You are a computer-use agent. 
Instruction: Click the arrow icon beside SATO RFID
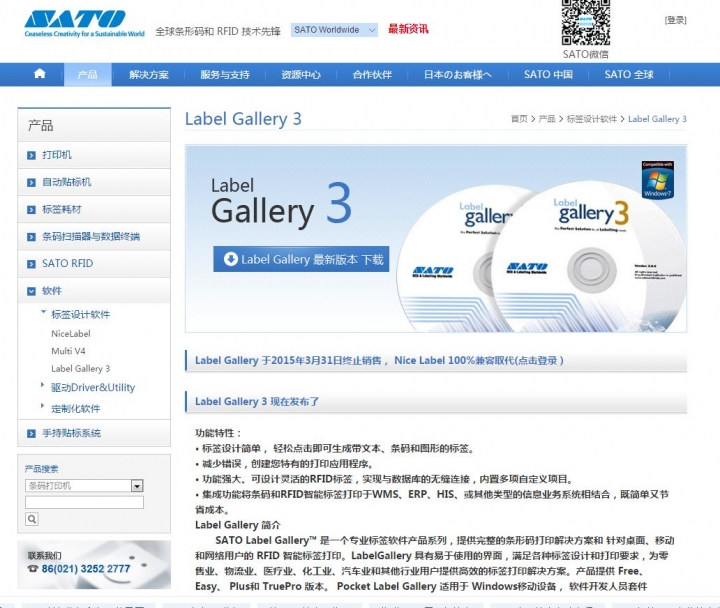pyautogui.click(x=32, y=264)
